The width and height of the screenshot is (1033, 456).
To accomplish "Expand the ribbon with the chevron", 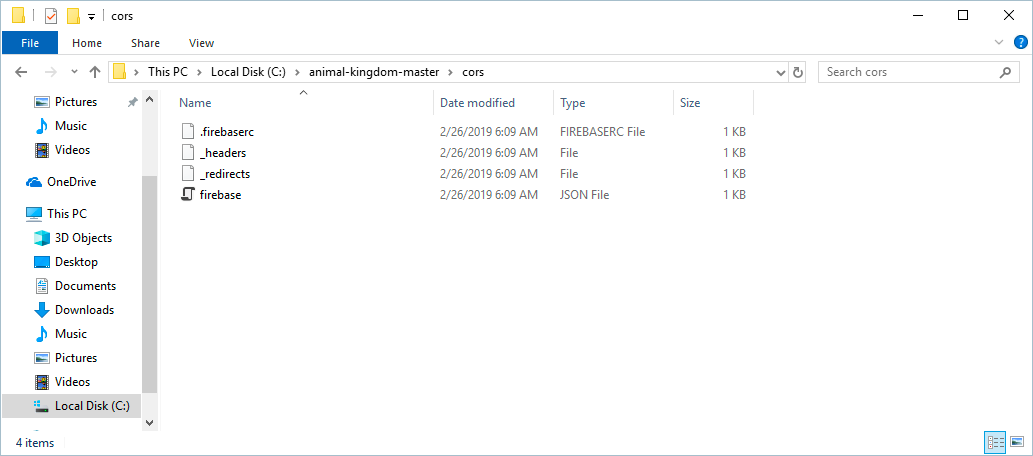I will click(x=1001, y=43).
